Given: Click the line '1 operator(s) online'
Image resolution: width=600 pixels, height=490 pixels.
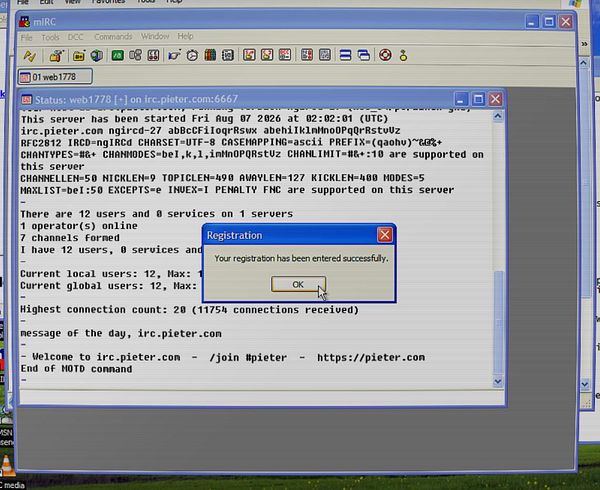Looking at the screenshot, I should coord(78,226).
